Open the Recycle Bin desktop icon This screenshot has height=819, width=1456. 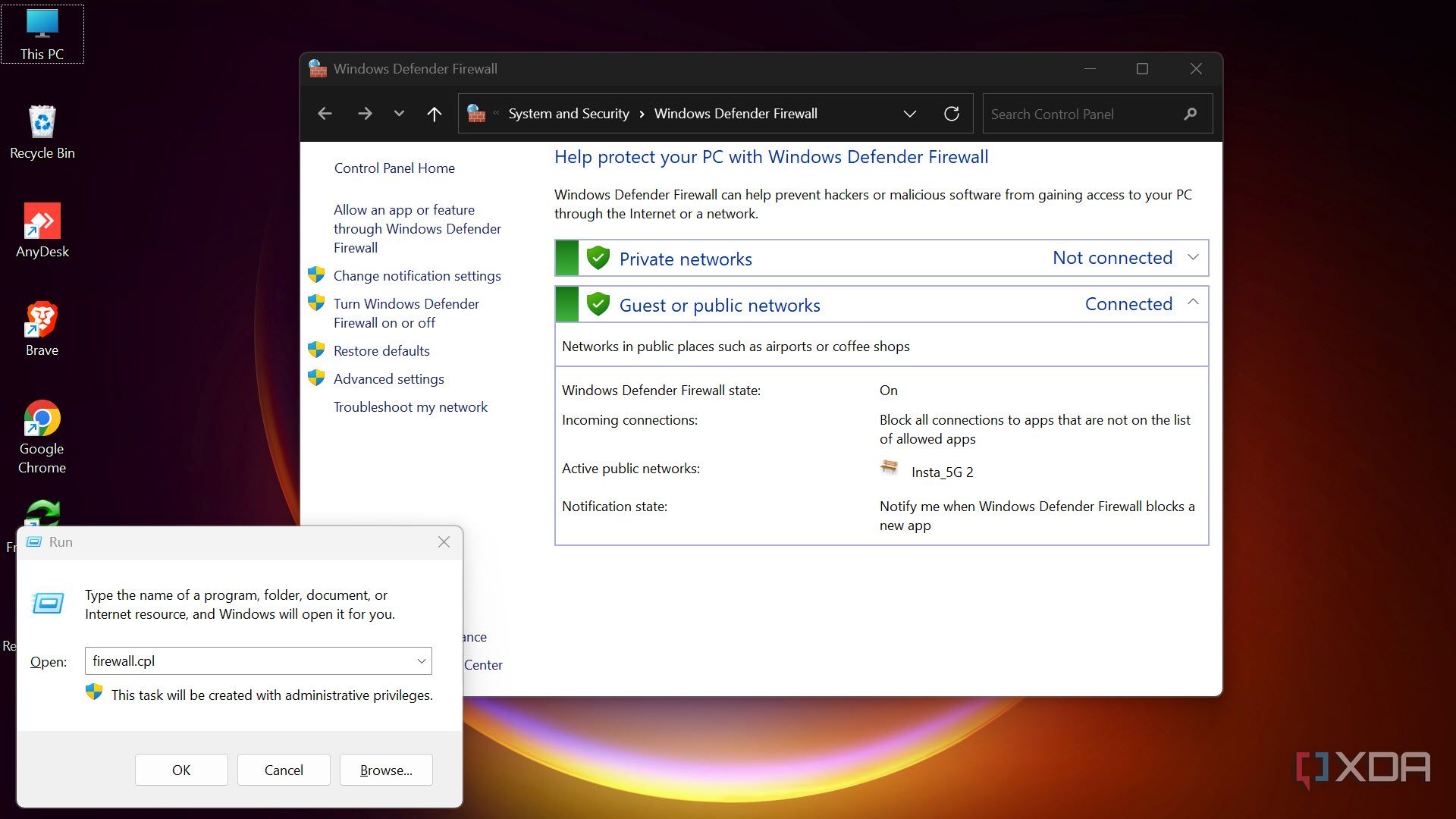[x=42, y=133]
